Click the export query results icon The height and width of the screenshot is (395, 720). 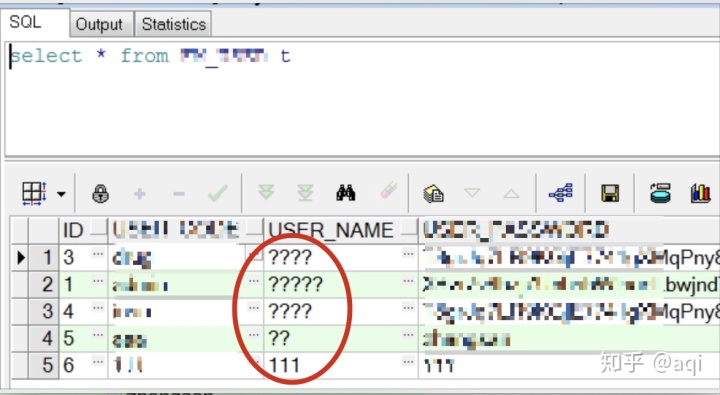pyautogui.click(x=433, y=193)
